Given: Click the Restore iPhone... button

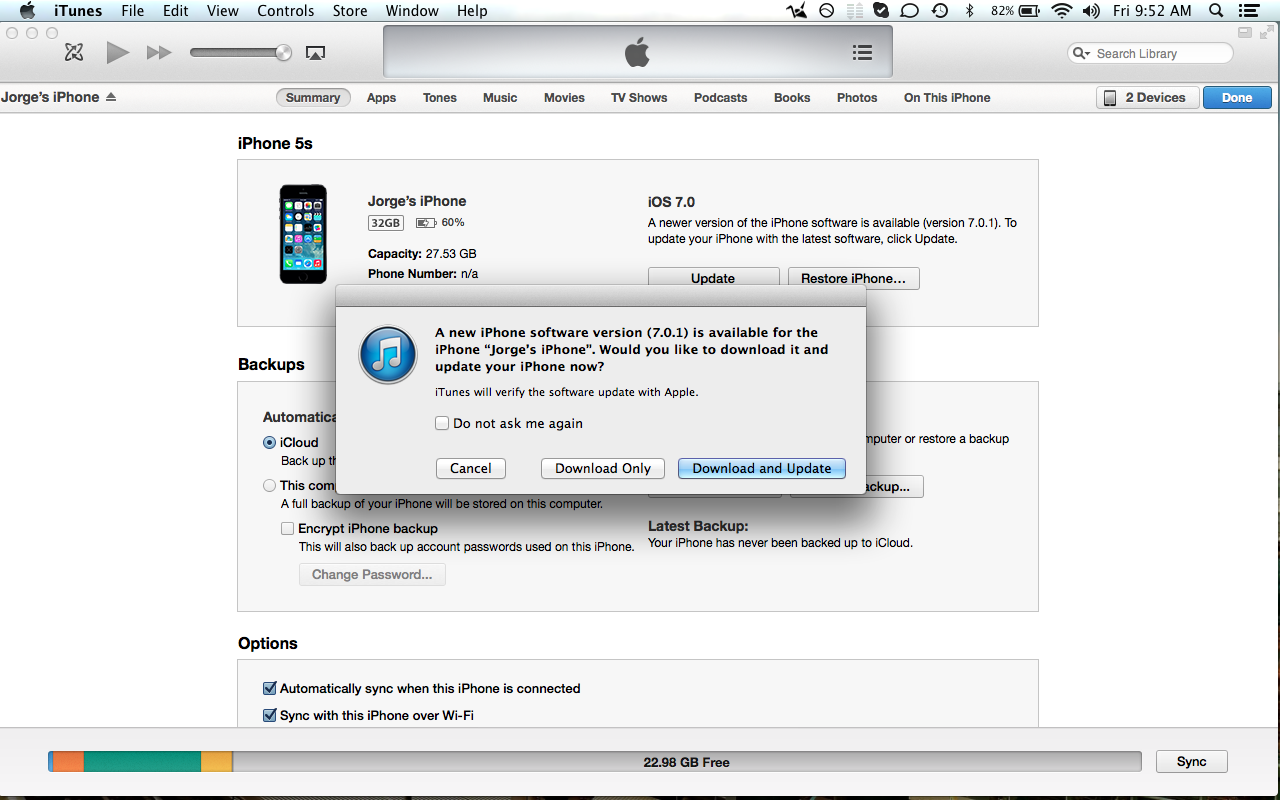Looking at the screenshot, I should 853,278.
